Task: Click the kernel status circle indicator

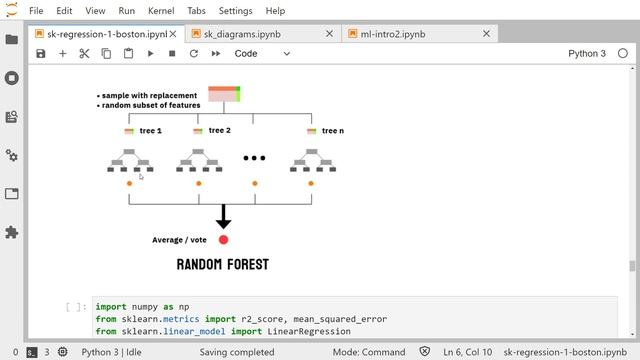Action: 622,53
